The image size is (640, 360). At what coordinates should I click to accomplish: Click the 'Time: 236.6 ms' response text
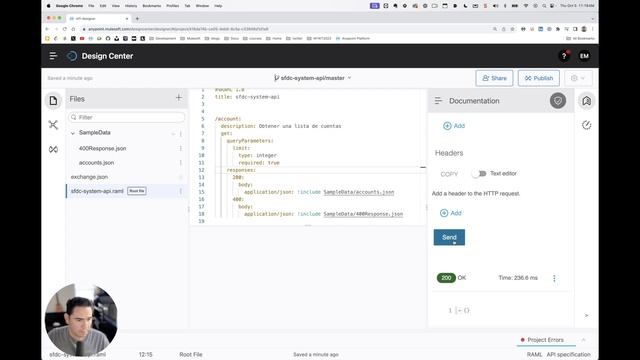(518, 278)
